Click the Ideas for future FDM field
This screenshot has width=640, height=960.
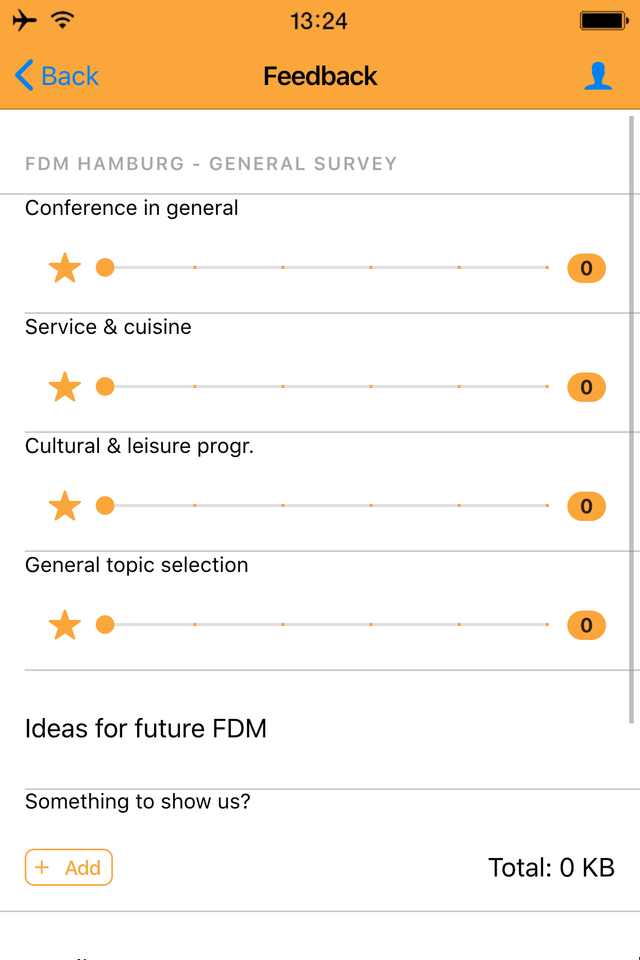pyautogui.click(x=320, y=729)
